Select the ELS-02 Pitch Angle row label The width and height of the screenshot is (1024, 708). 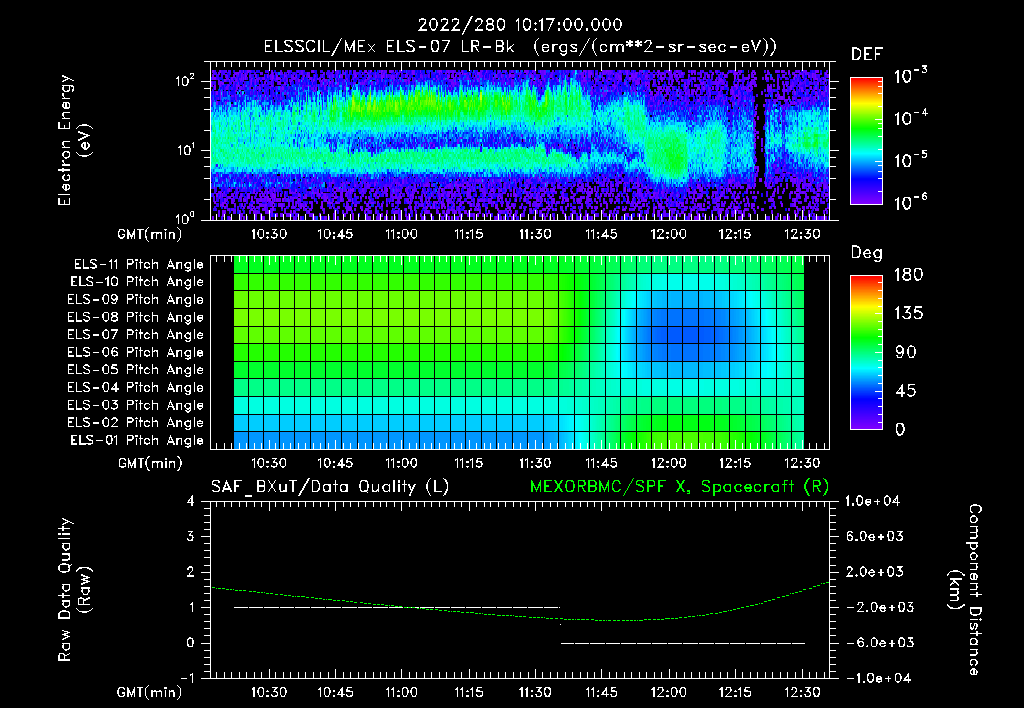(136, 423)
